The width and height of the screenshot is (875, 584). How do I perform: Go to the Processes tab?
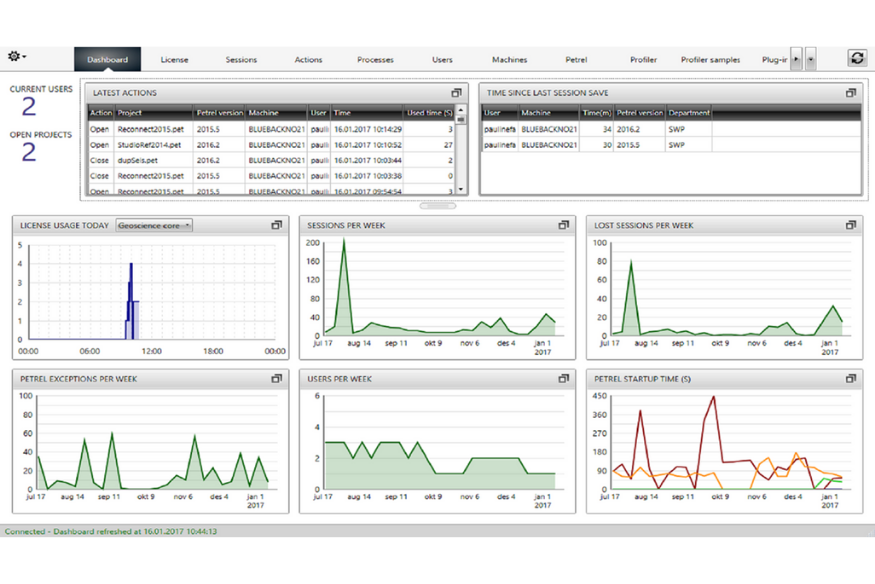click(x=375, y=59)
